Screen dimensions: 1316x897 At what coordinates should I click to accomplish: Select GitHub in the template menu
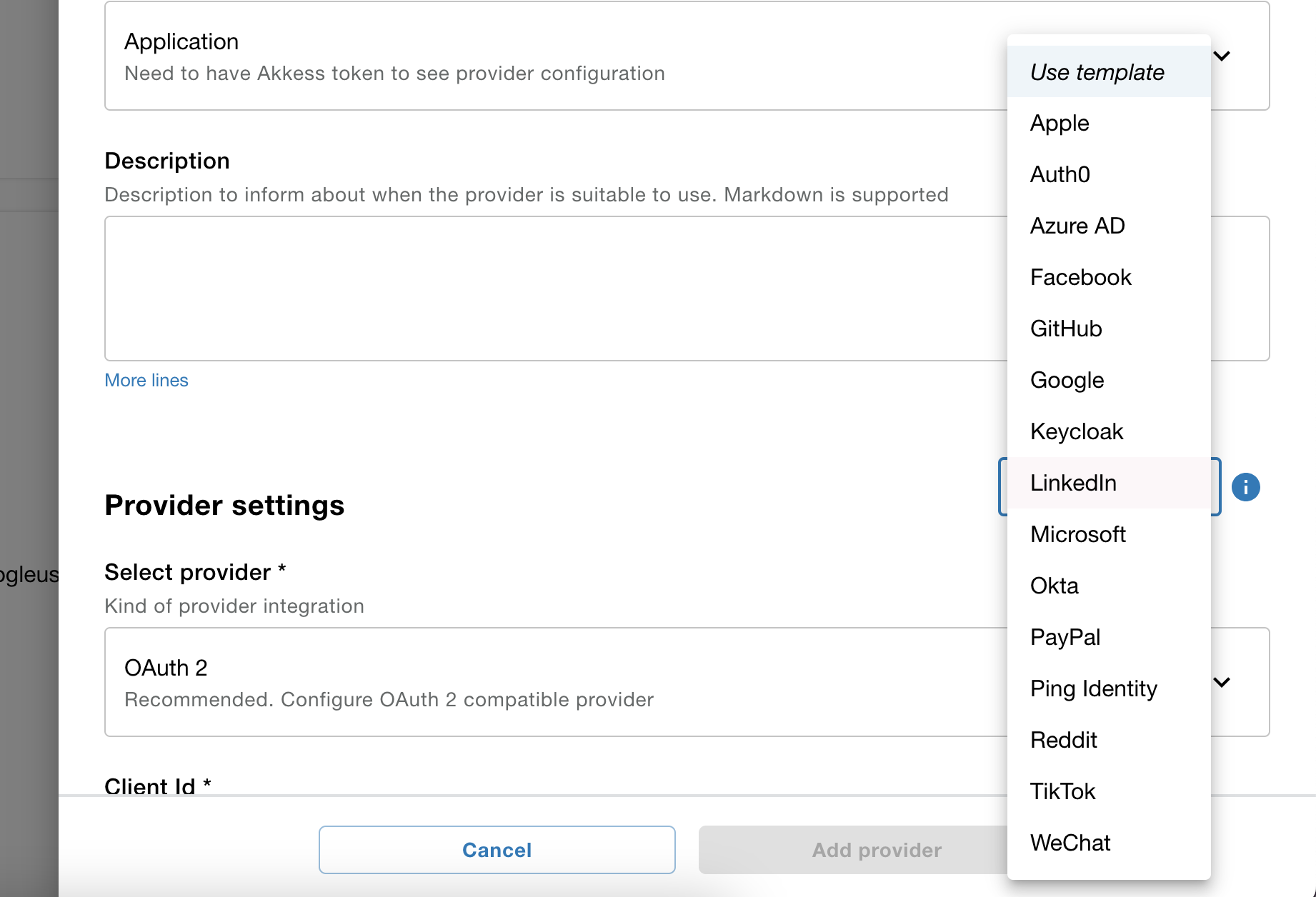[1066, 329]
